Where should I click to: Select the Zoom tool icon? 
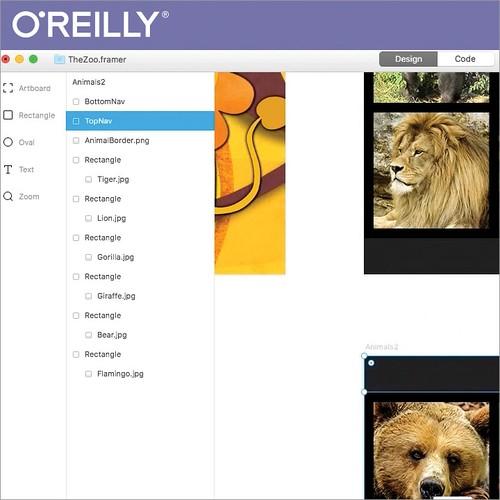pos(8,196)
